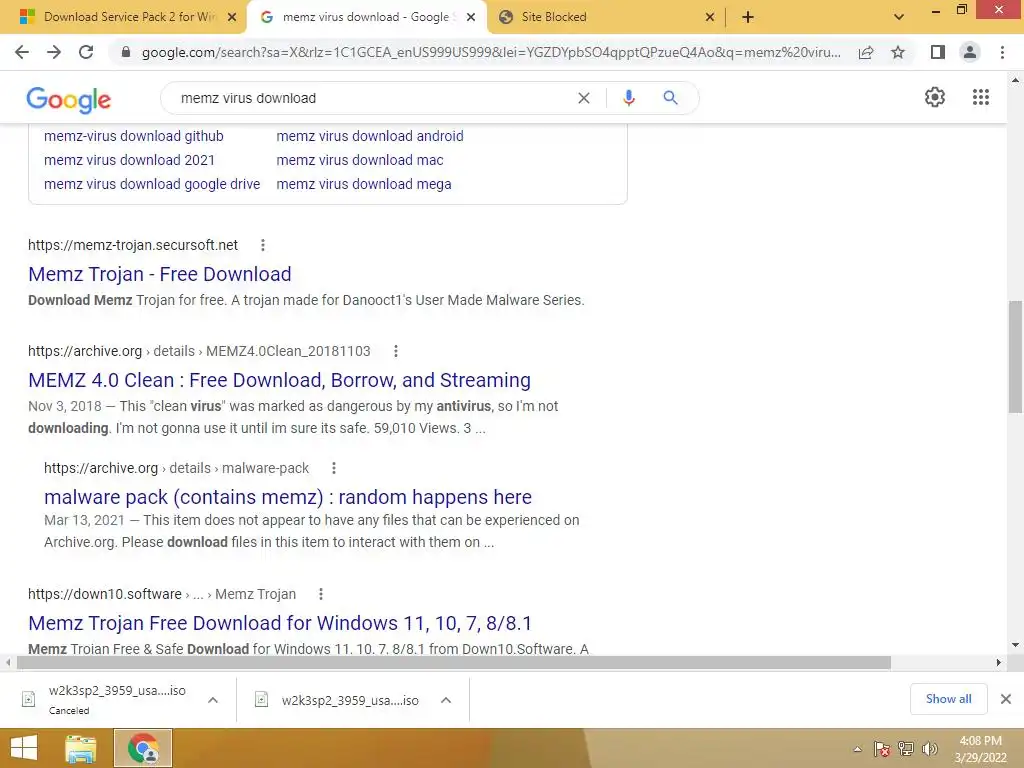This screenshot has width=1024, height=768.
Task: Click scroll right arrow on horizontal scrollbar
Action: tap(999, 662)
